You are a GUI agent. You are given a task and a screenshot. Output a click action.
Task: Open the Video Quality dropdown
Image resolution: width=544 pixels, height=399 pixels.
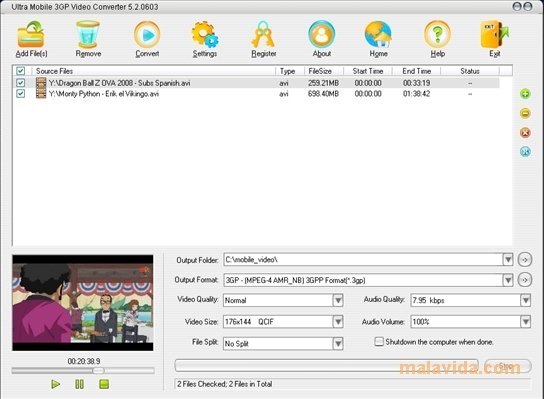click(x=338, y=300)
